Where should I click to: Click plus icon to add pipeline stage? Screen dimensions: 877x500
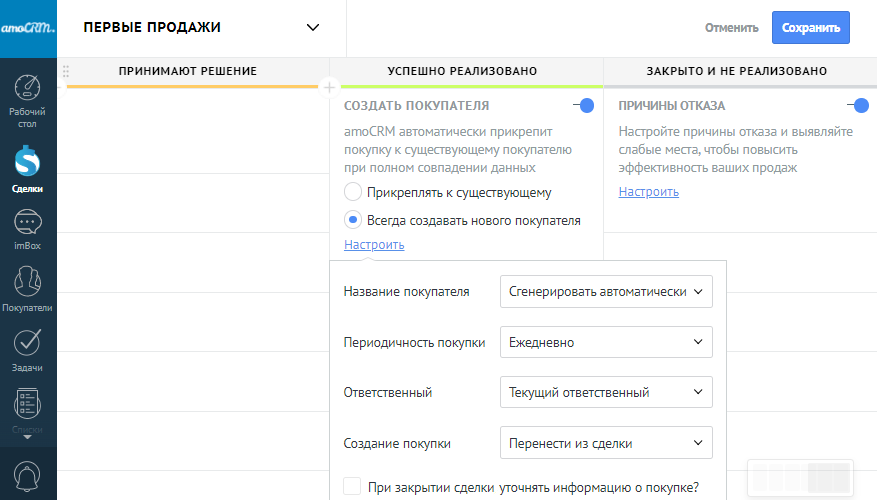pos(329,87)
